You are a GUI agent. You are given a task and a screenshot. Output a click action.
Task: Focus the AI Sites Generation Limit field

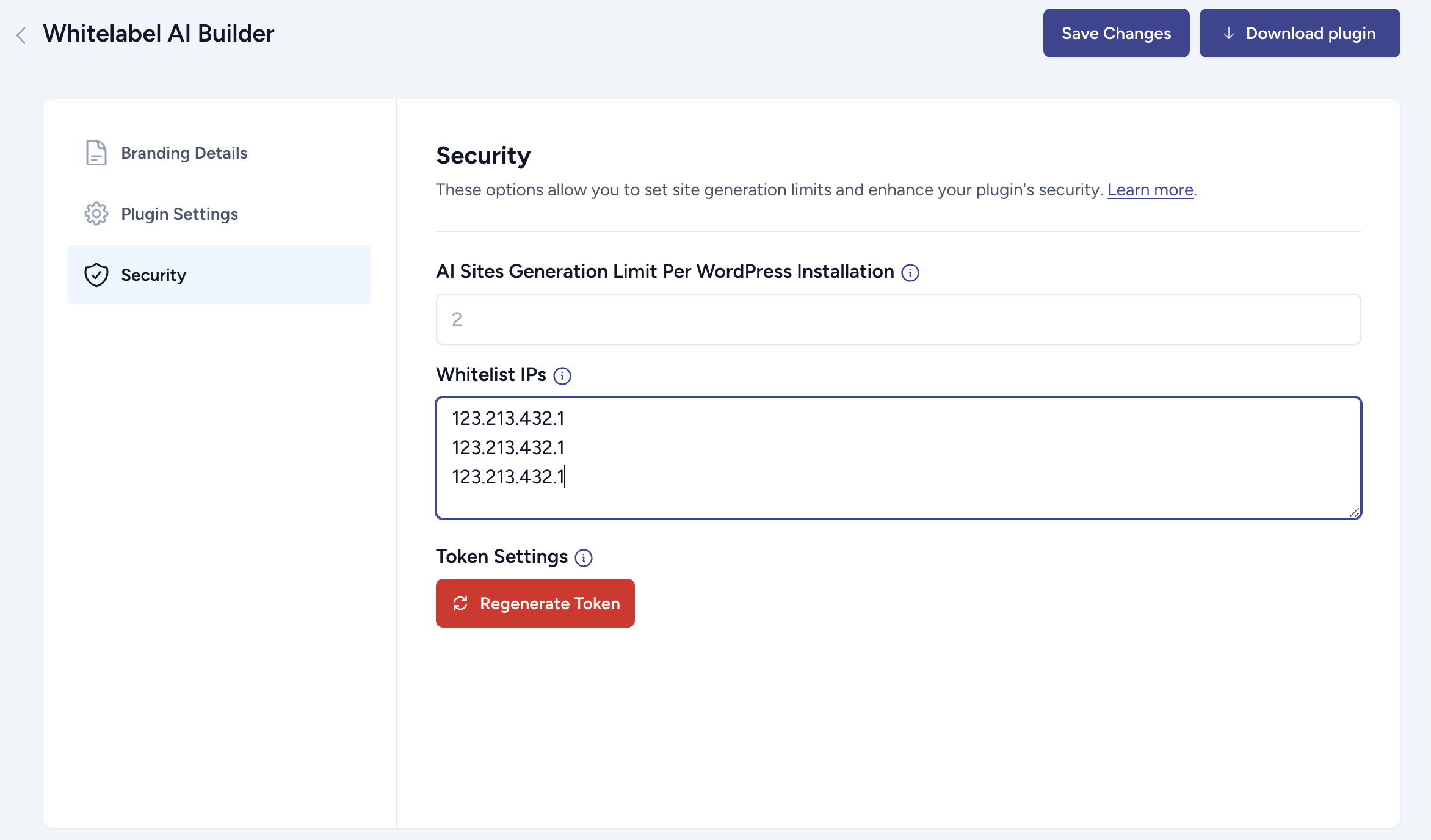click(898, 319)
